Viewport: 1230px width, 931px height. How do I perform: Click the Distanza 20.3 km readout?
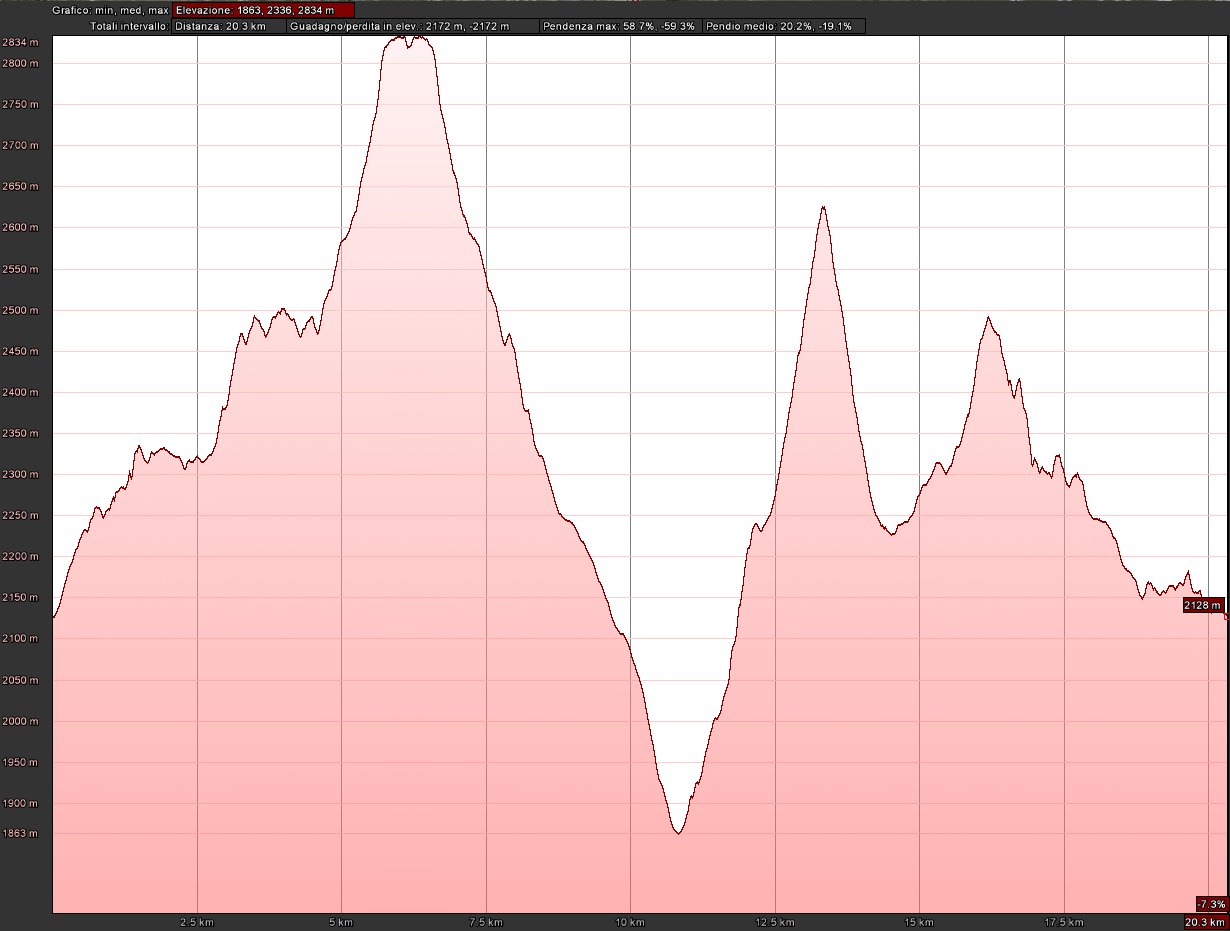(x=228, y=27)
